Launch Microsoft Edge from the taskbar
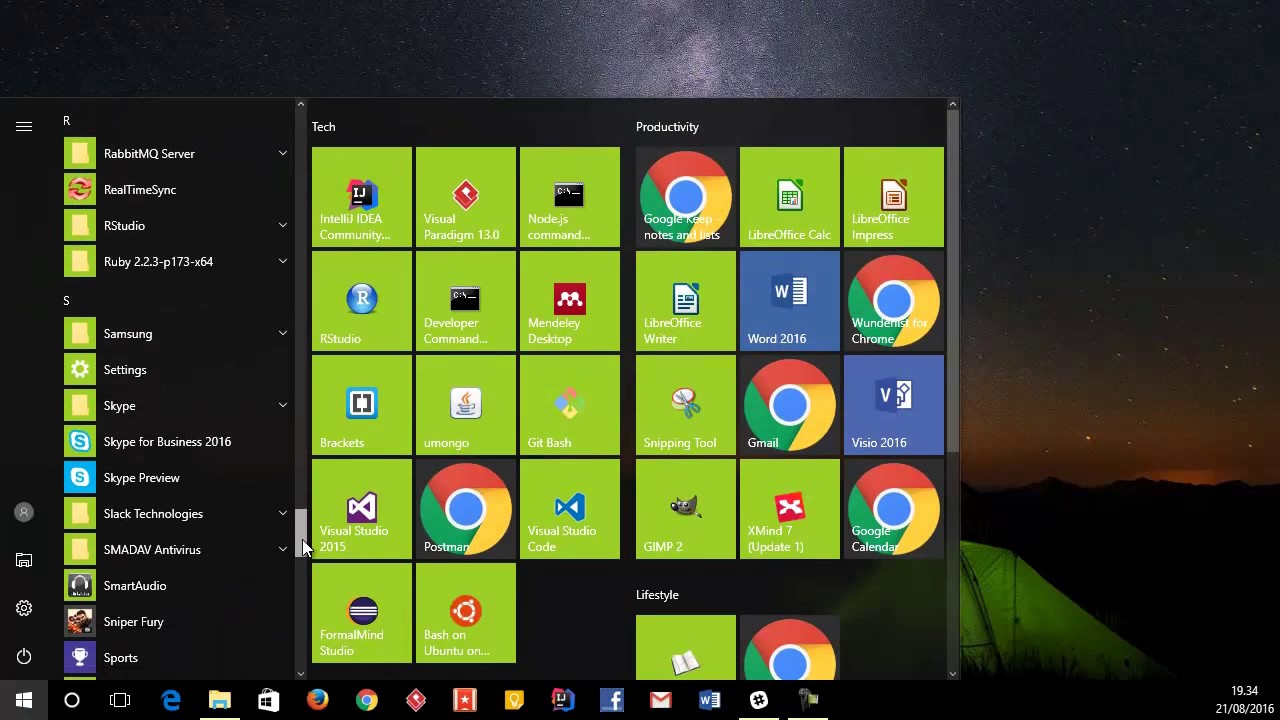1280x720 pixels. pos(171,700)
